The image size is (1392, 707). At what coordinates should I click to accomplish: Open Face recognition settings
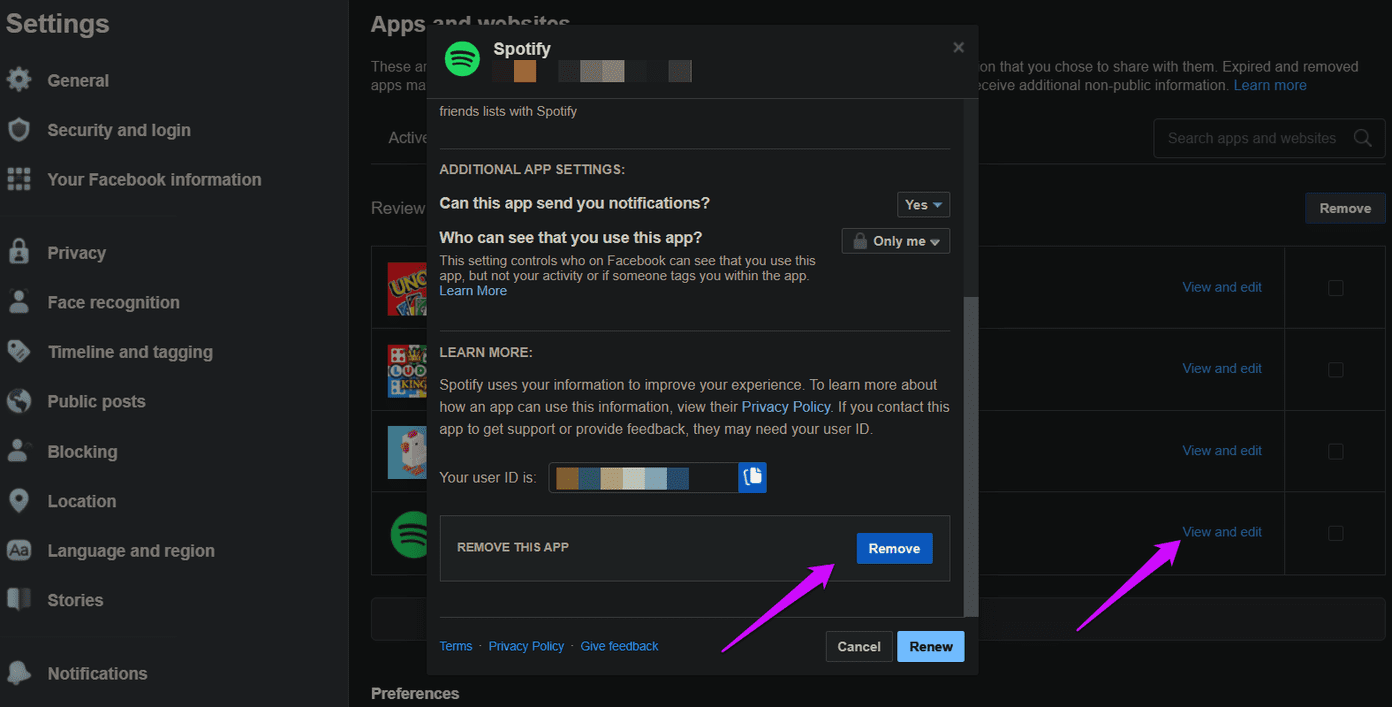(x=113, y=302)
